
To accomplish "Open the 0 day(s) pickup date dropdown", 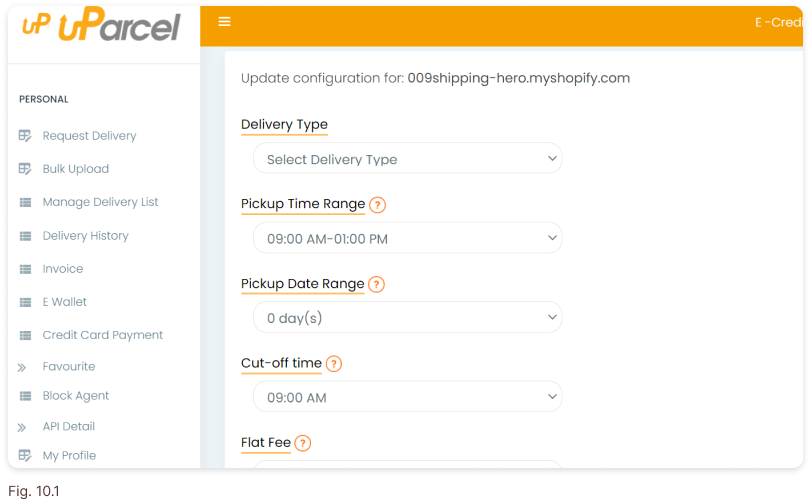I will [408, 317].
